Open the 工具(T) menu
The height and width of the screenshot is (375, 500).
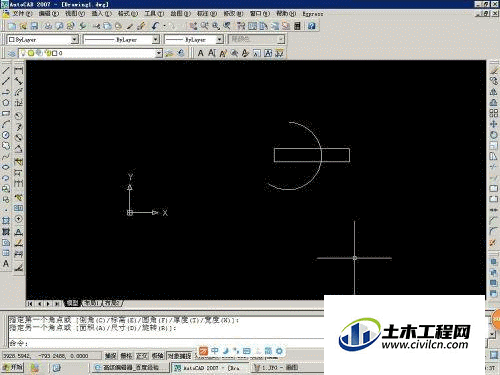point(154,14)
